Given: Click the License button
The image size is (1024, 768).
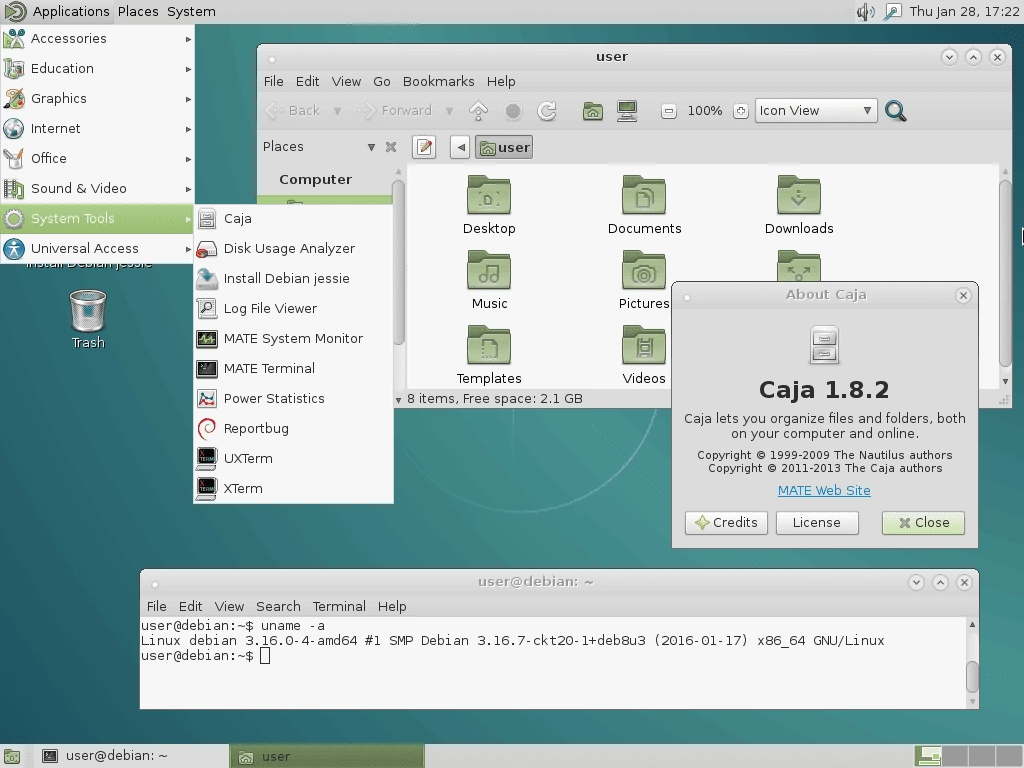Looking at the screenshot, I should pos(817,522).
